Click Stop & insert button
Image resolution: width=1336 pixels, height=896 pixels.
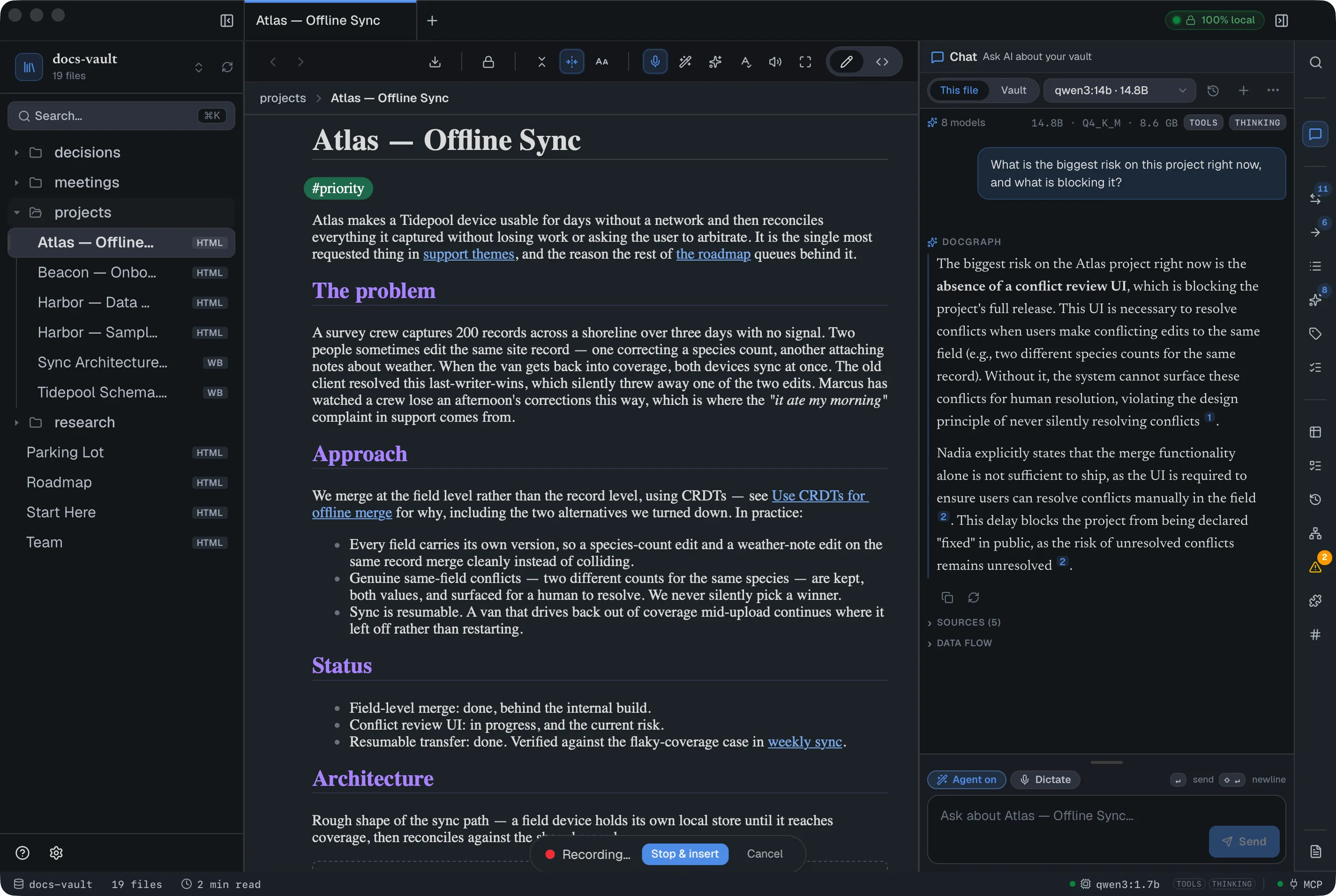(x=685, y=854)
